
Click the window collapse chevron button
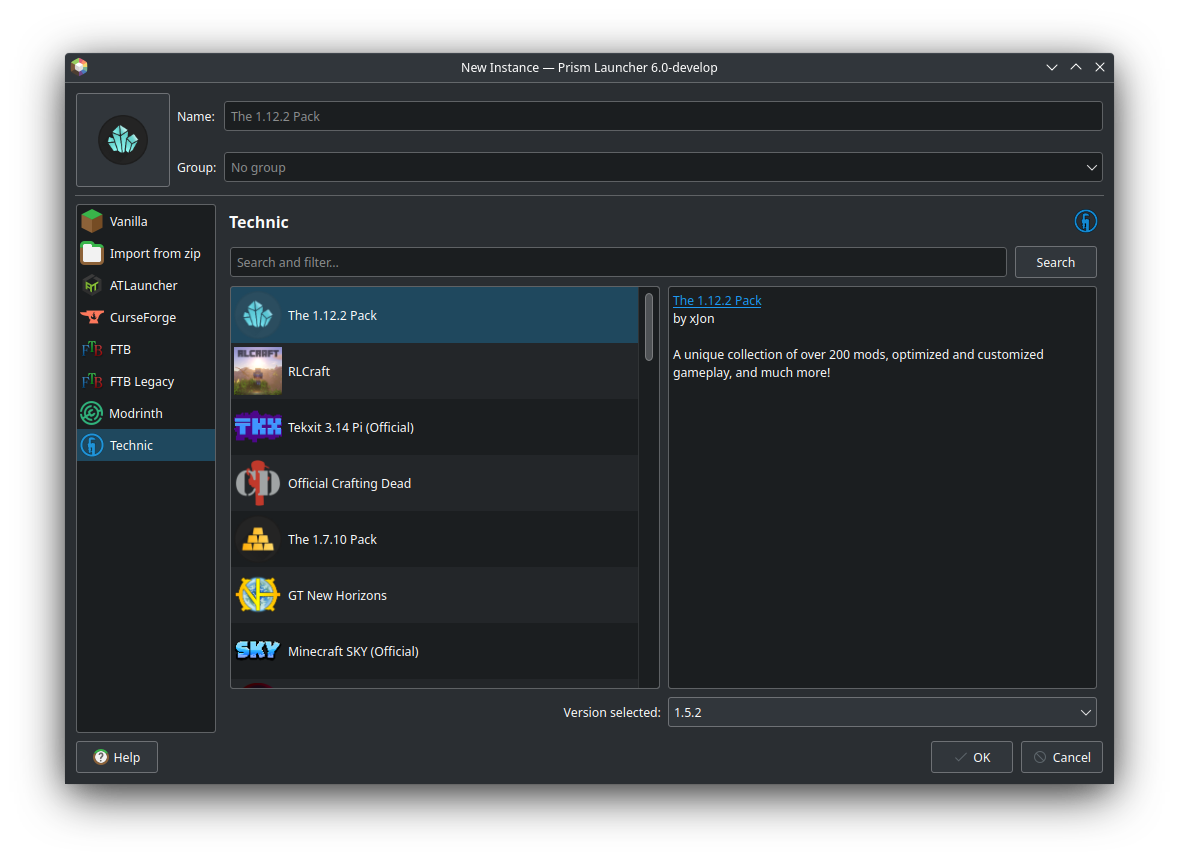tap(1051, 67)
